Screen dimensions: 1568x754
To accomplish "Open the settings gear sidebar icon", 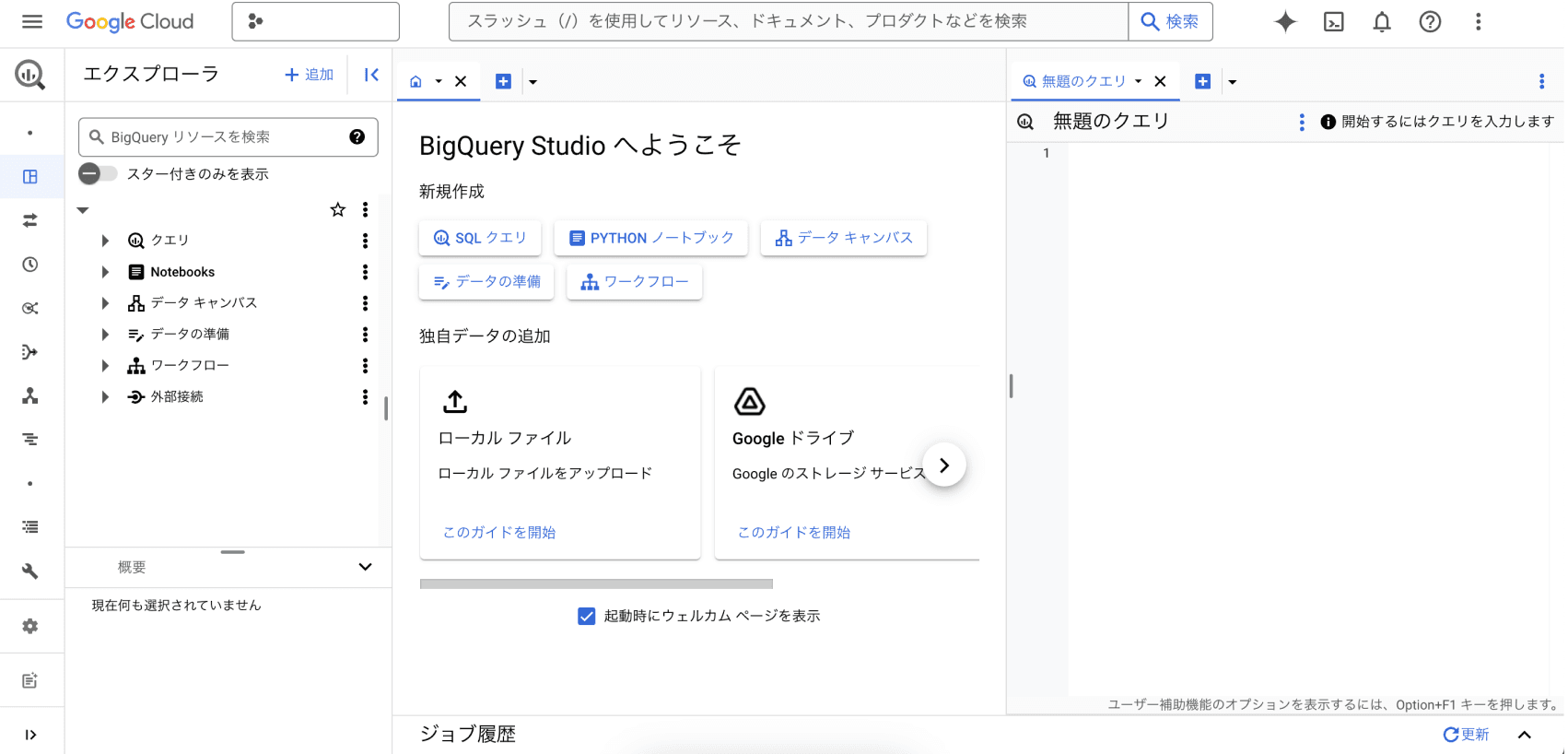I will click(x=30, y=626).
